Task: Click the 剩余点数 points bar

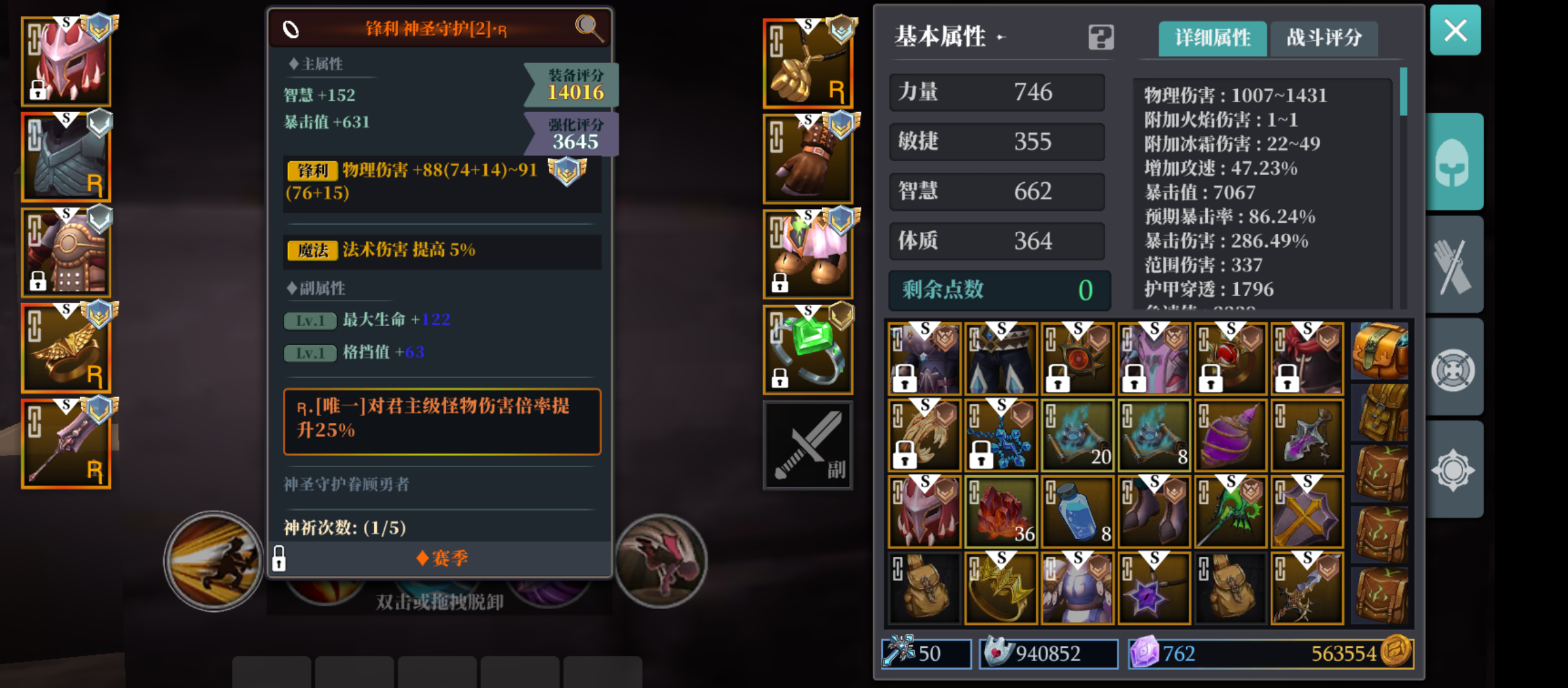Action: pos(999,290)
